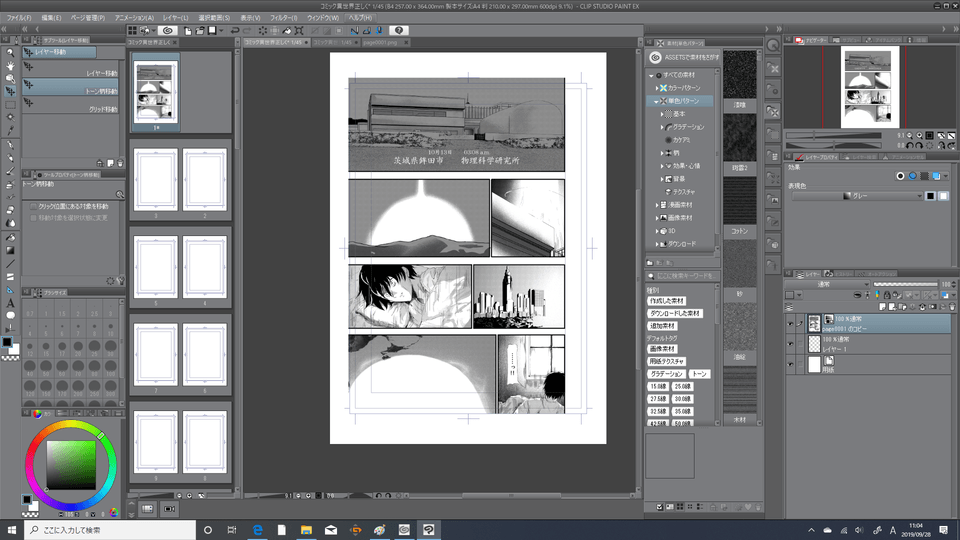
Task: Toggle visibility of 用紙 paper layer
Action: coord(790,364)
